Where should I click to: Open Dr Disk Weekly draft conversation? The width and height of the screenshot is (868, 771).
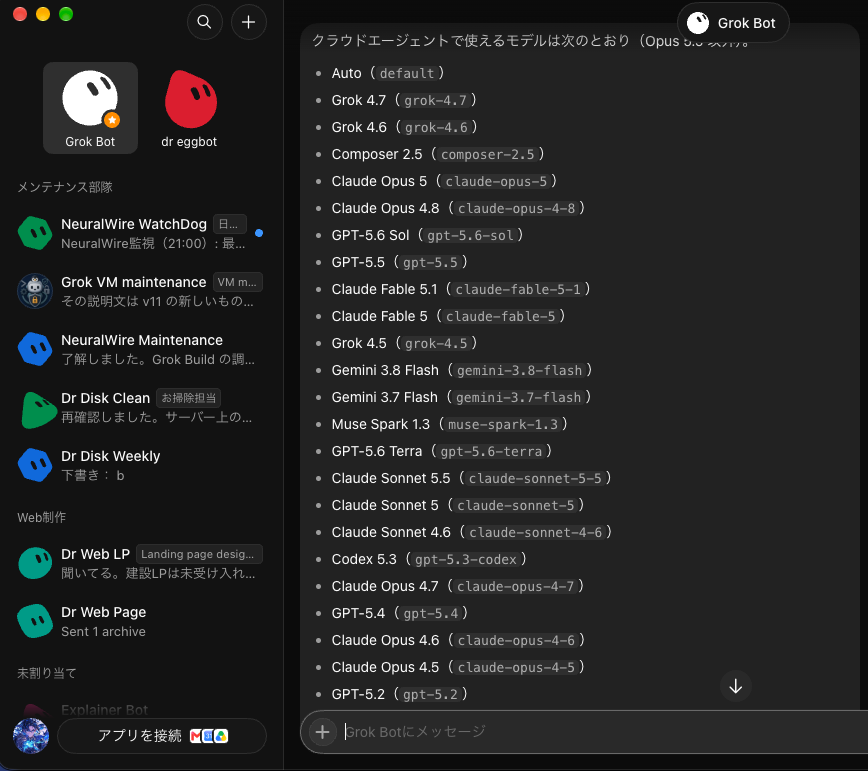click(x=141, y=465)
